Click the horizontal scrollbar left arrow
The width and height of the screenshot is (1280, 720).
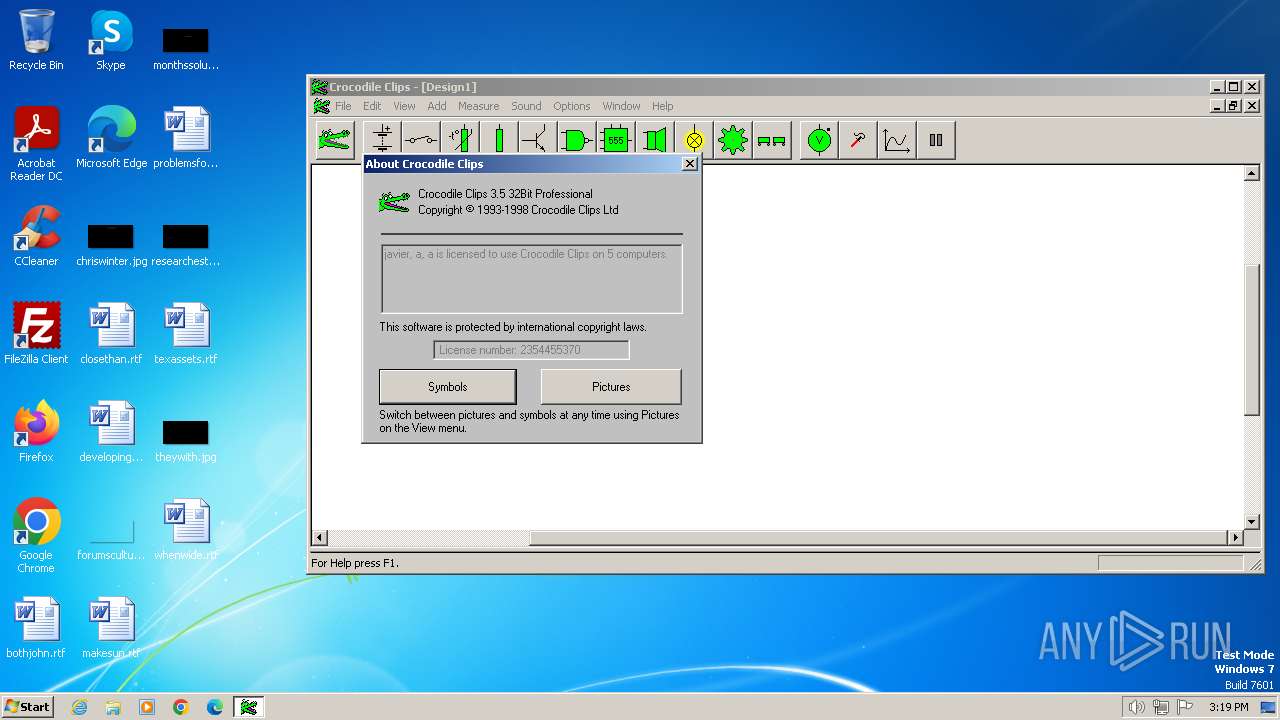(320, 538)
